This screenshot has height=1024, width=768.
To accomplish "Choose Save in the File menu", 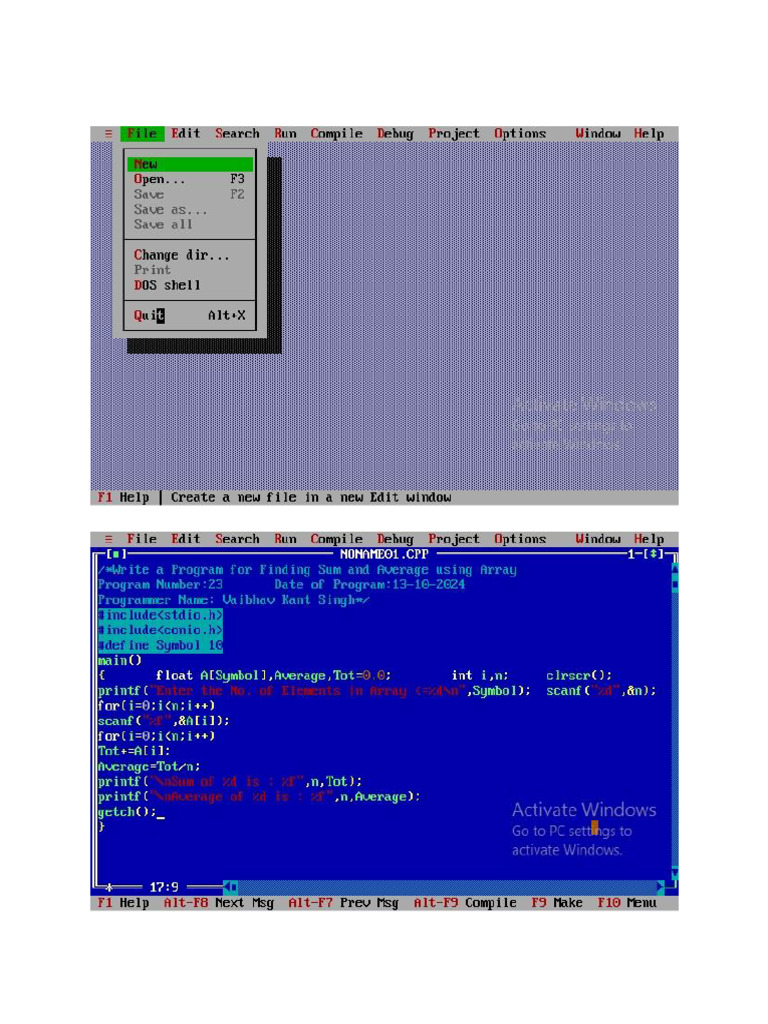I will (190, 195).
